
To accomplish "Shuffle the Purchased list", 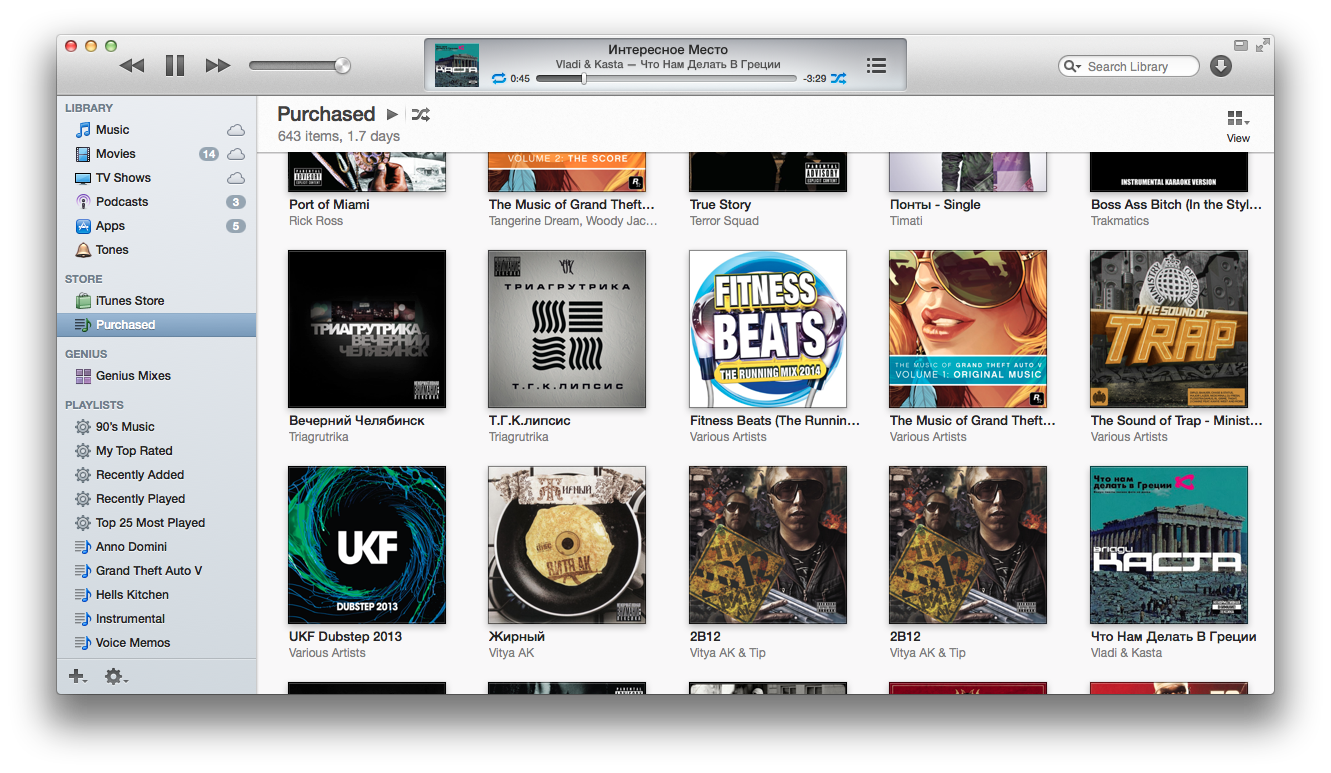I will point(421,115).
